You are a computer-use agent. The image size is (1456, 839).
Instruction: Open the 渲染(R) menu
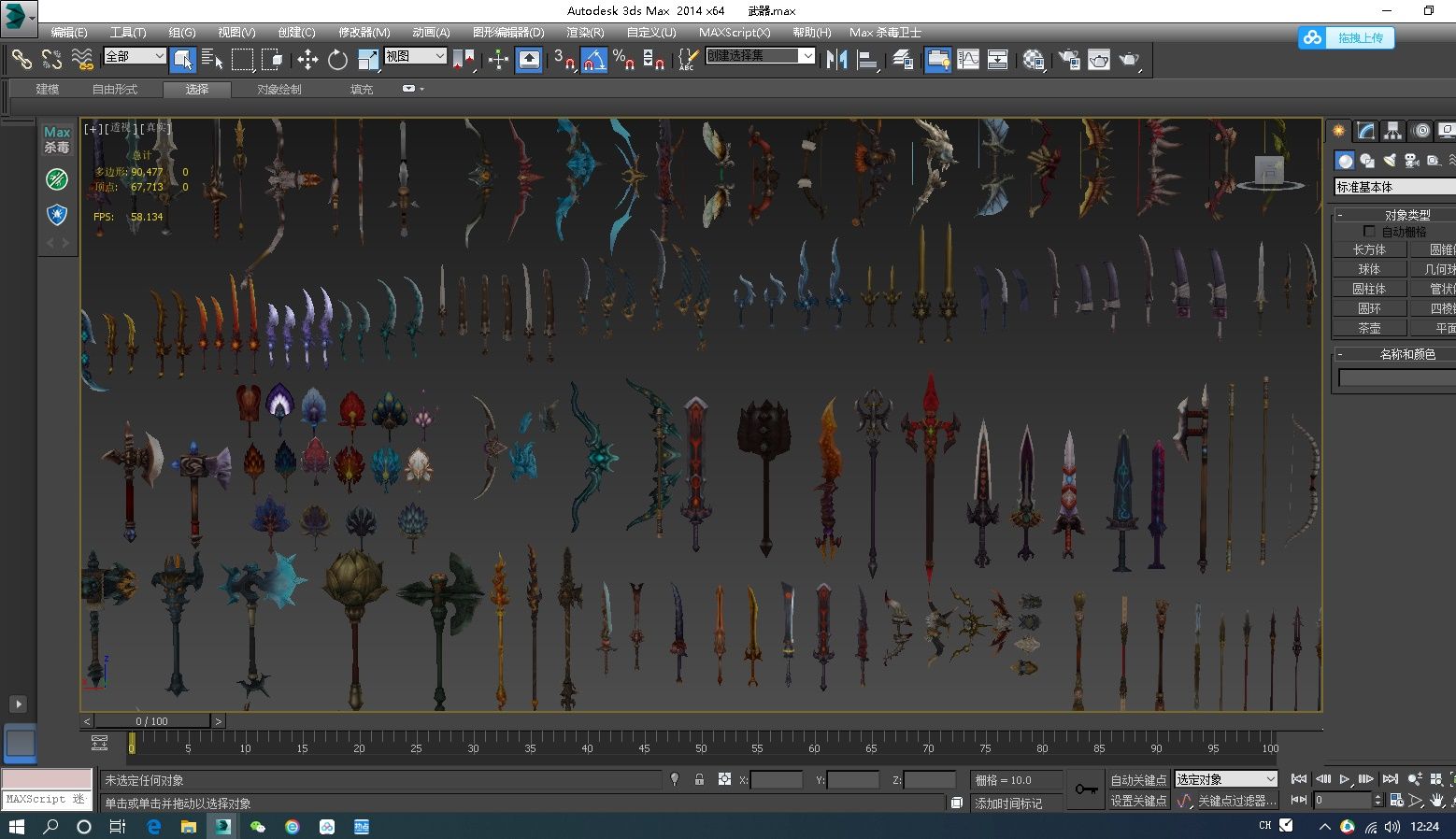pos(585,32)
